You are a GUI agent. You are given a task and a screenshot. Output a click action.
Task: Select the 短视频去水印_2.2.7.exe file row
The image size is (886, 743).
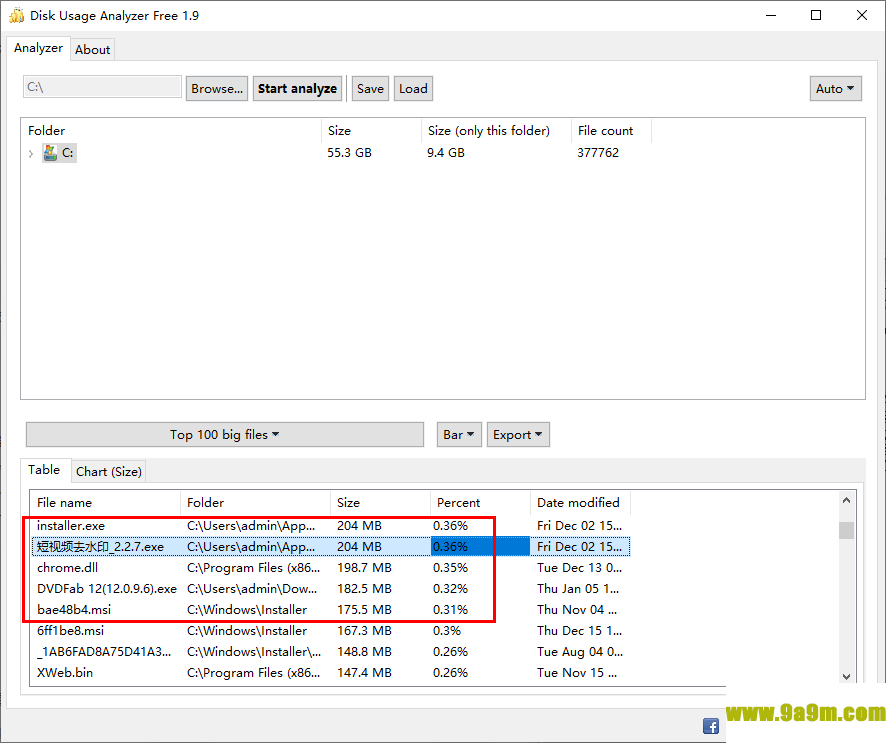[x=331, y=546]
